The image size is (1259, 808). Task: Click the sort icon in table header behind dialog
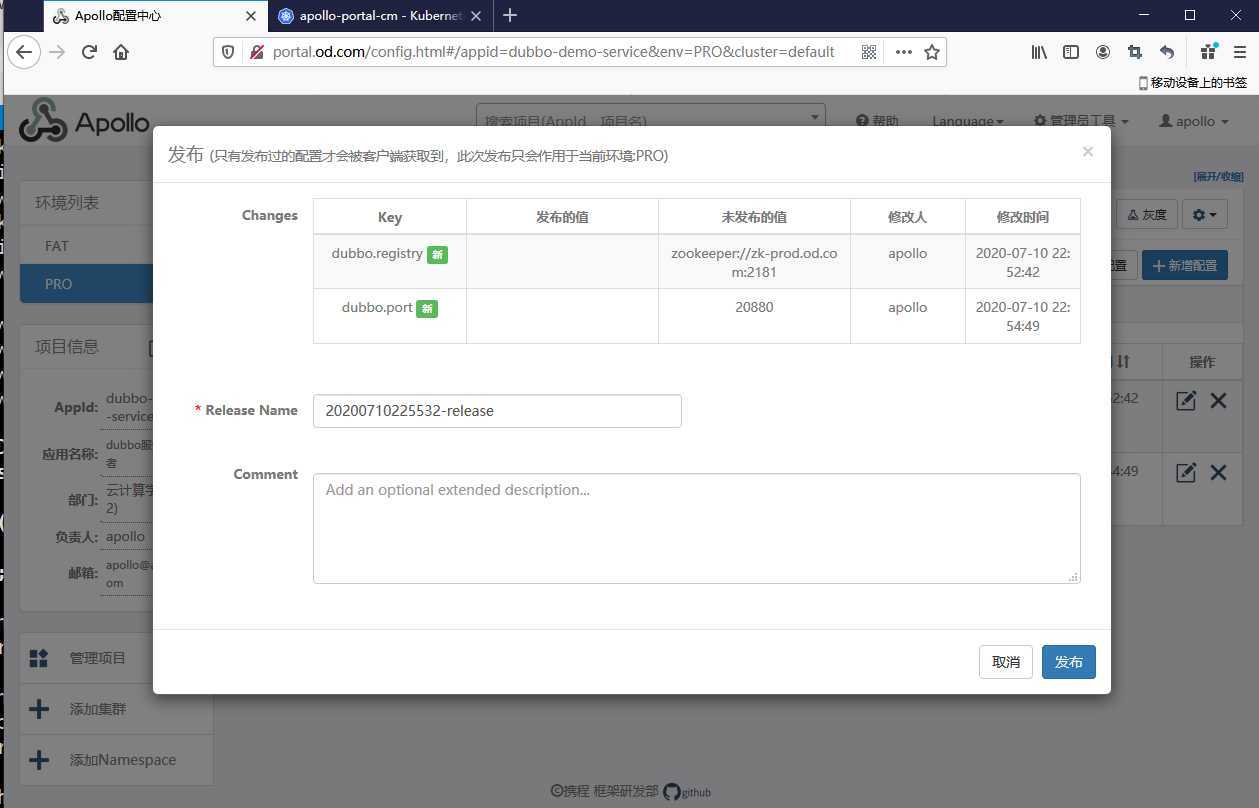[x=1123, y=361]
